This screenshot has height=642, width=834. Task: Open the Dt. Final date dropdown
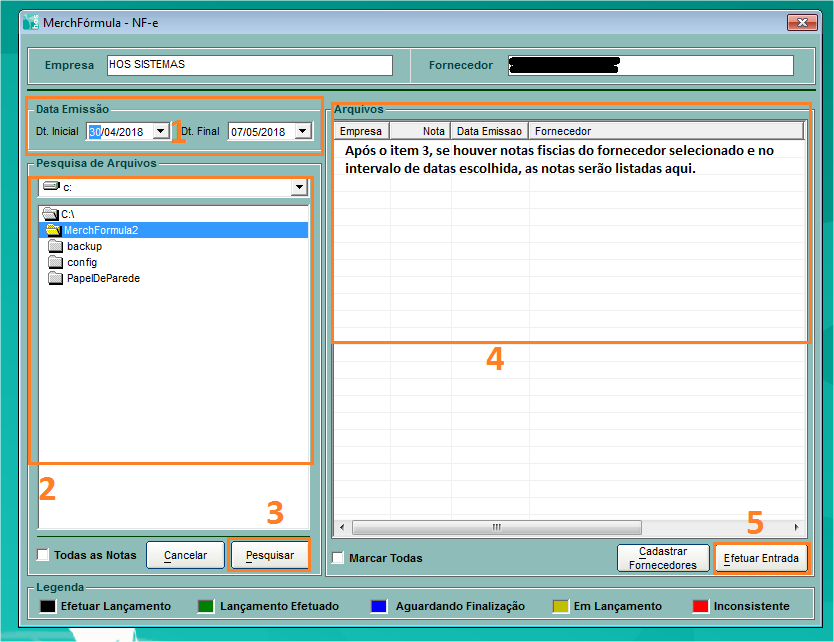pos(302,131)
